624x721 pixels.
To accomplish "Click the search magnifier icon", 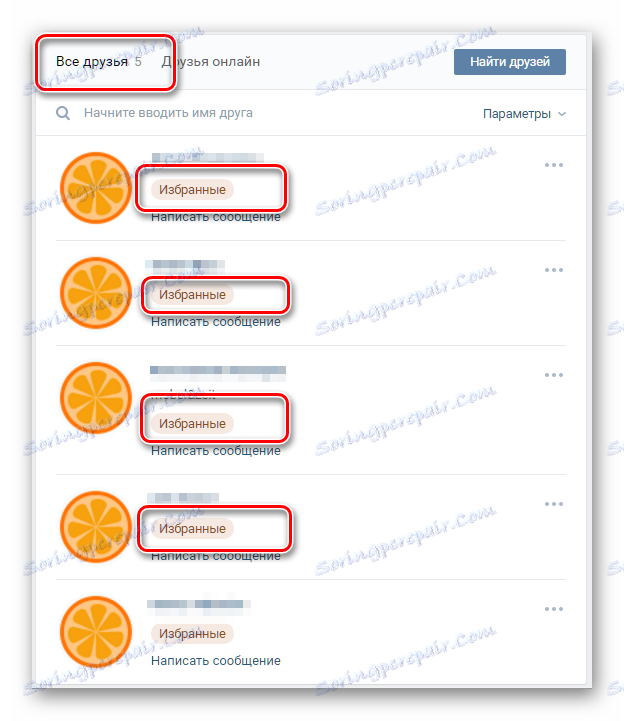I will click(63, 113).
